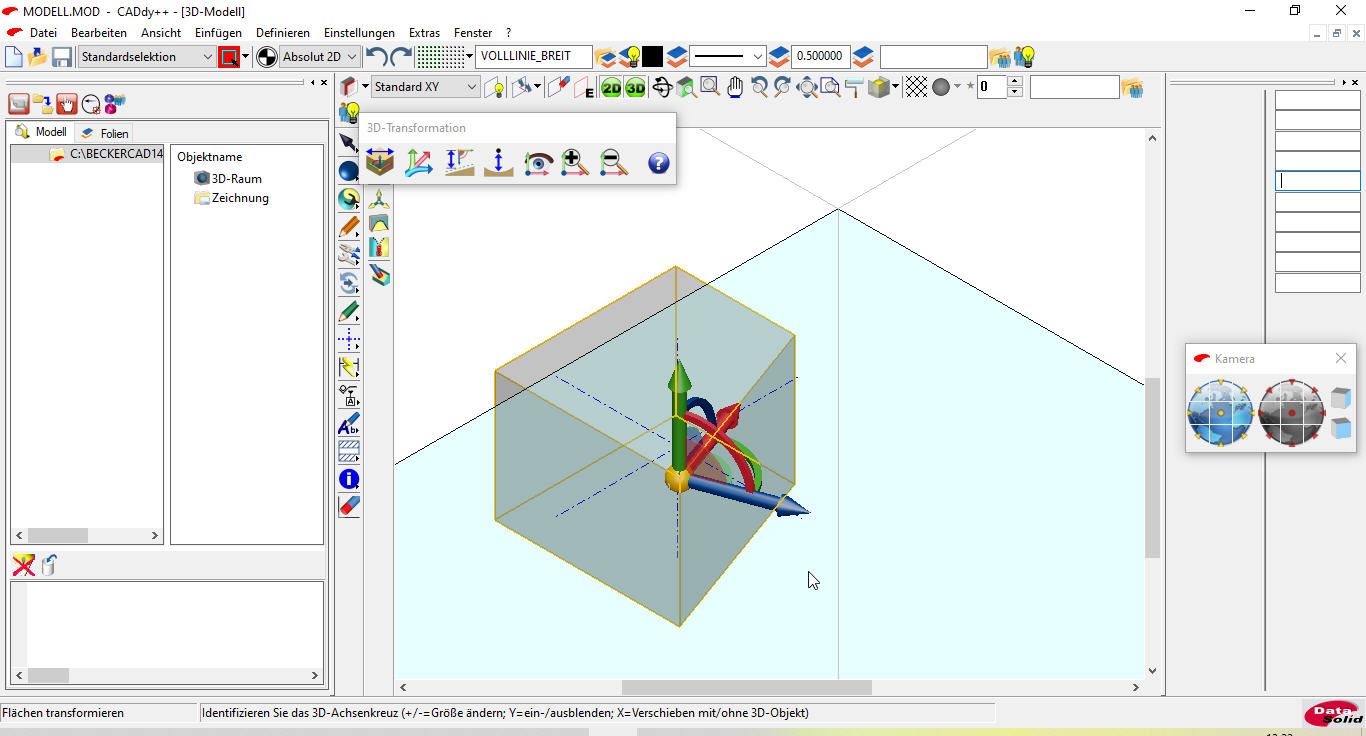Select the Zeichnung tree item
The width and height of the screenshot is (1366, 736).
point(232,198)
